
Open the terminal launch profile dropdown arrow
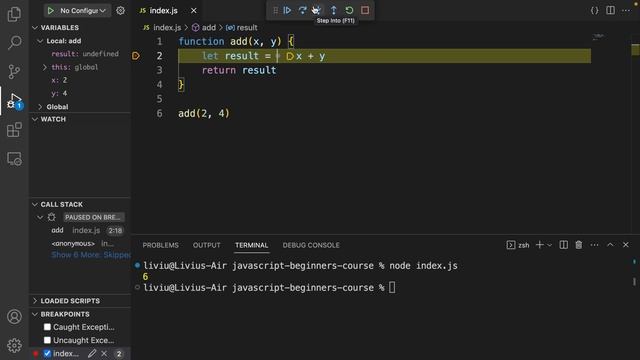point(549,245)
